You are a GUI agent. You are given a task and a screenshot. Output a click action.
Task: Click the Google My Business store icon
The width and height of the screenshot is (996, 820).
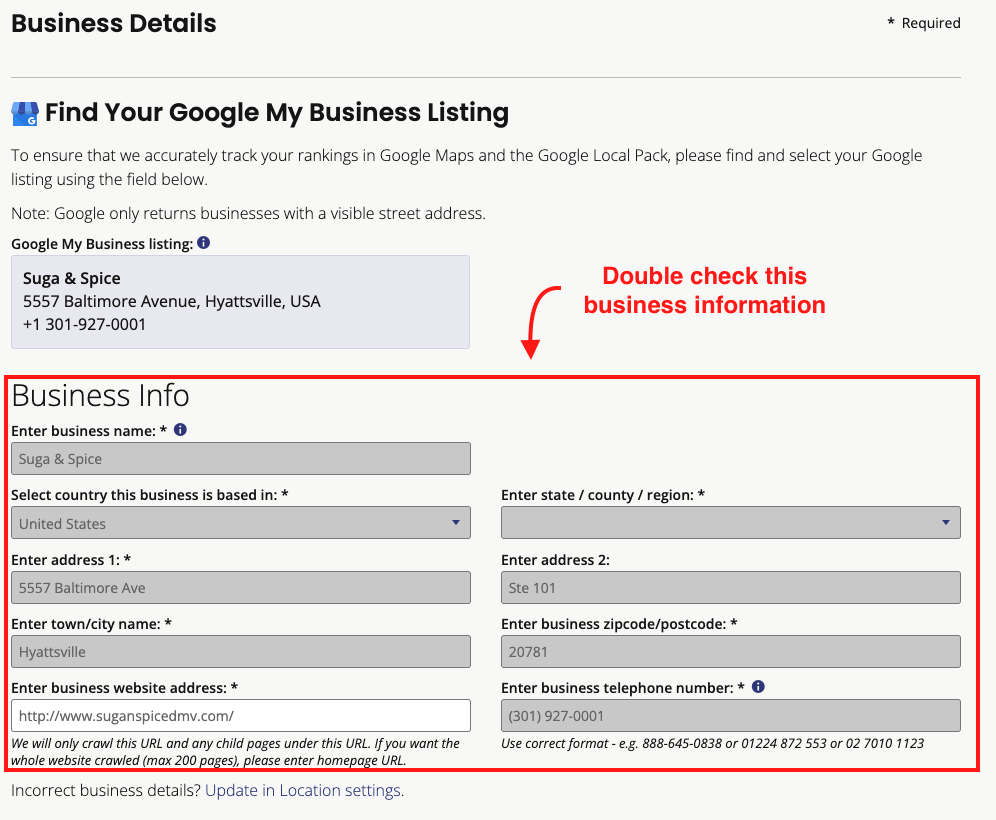point(25,114)
